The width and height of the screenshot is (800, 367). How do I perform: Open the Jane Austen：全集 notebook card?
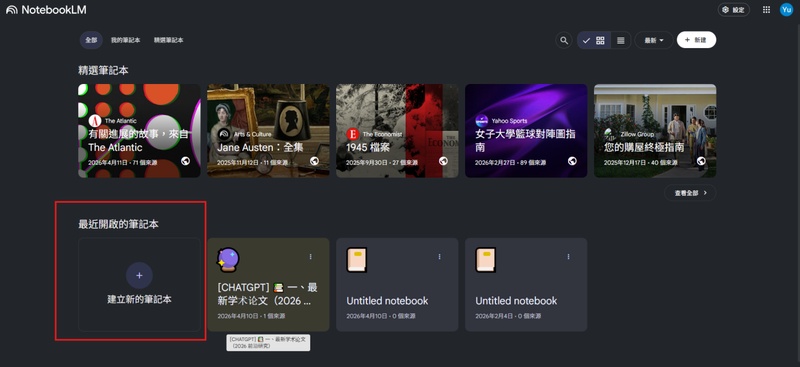point(268,131)
